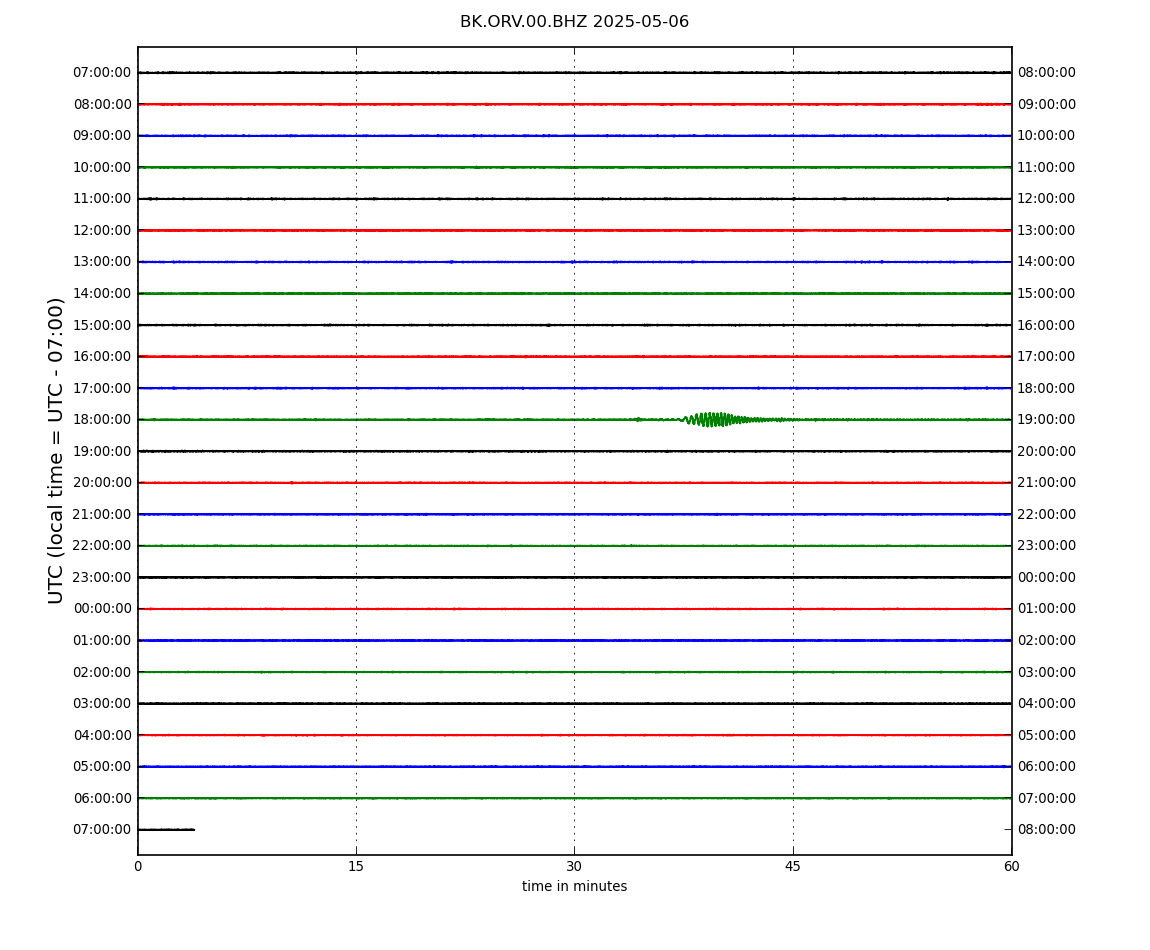The width and height of the screenshot is (1150, 950).
Task: Click the 20:00:00 start label of its red row
Action: pyautogui.click(x=102, y=483)
